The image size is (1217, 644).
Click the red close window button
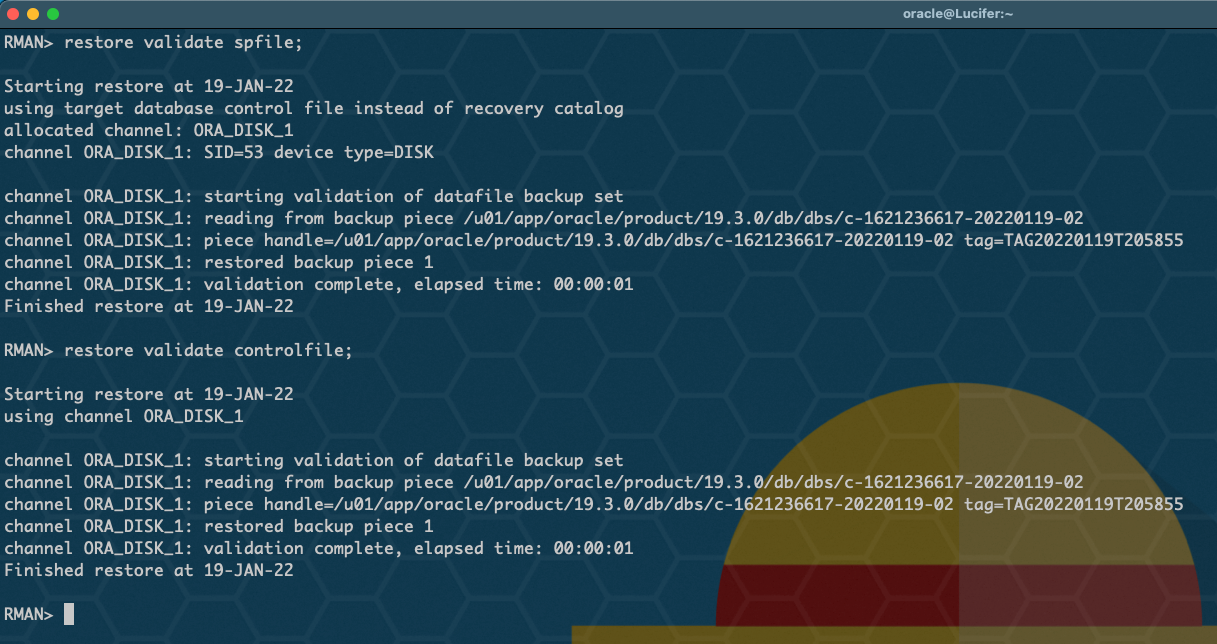tap(13, 14)
